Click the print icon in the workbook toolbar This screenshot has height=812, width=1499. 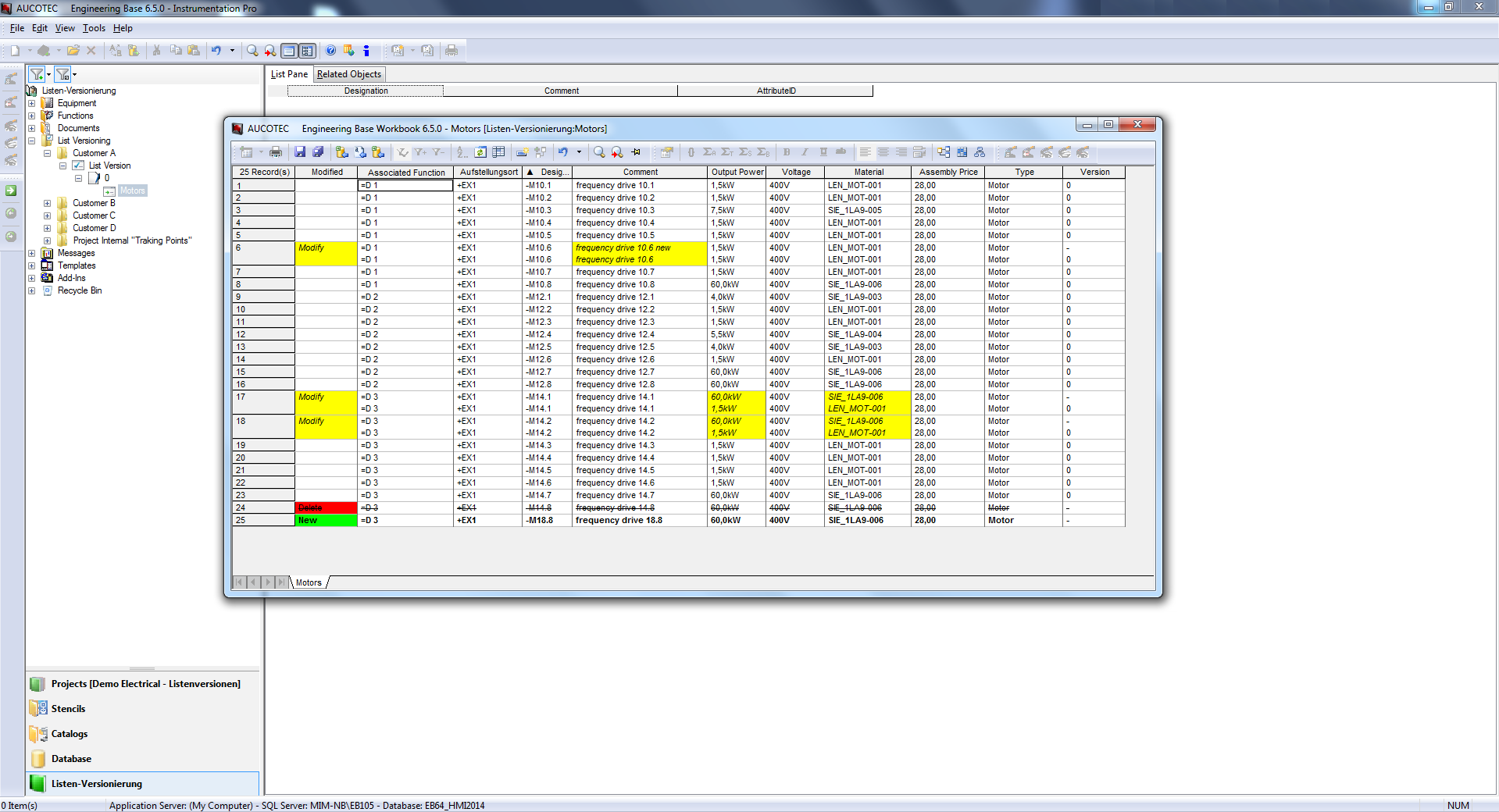(x=276, y=152)
